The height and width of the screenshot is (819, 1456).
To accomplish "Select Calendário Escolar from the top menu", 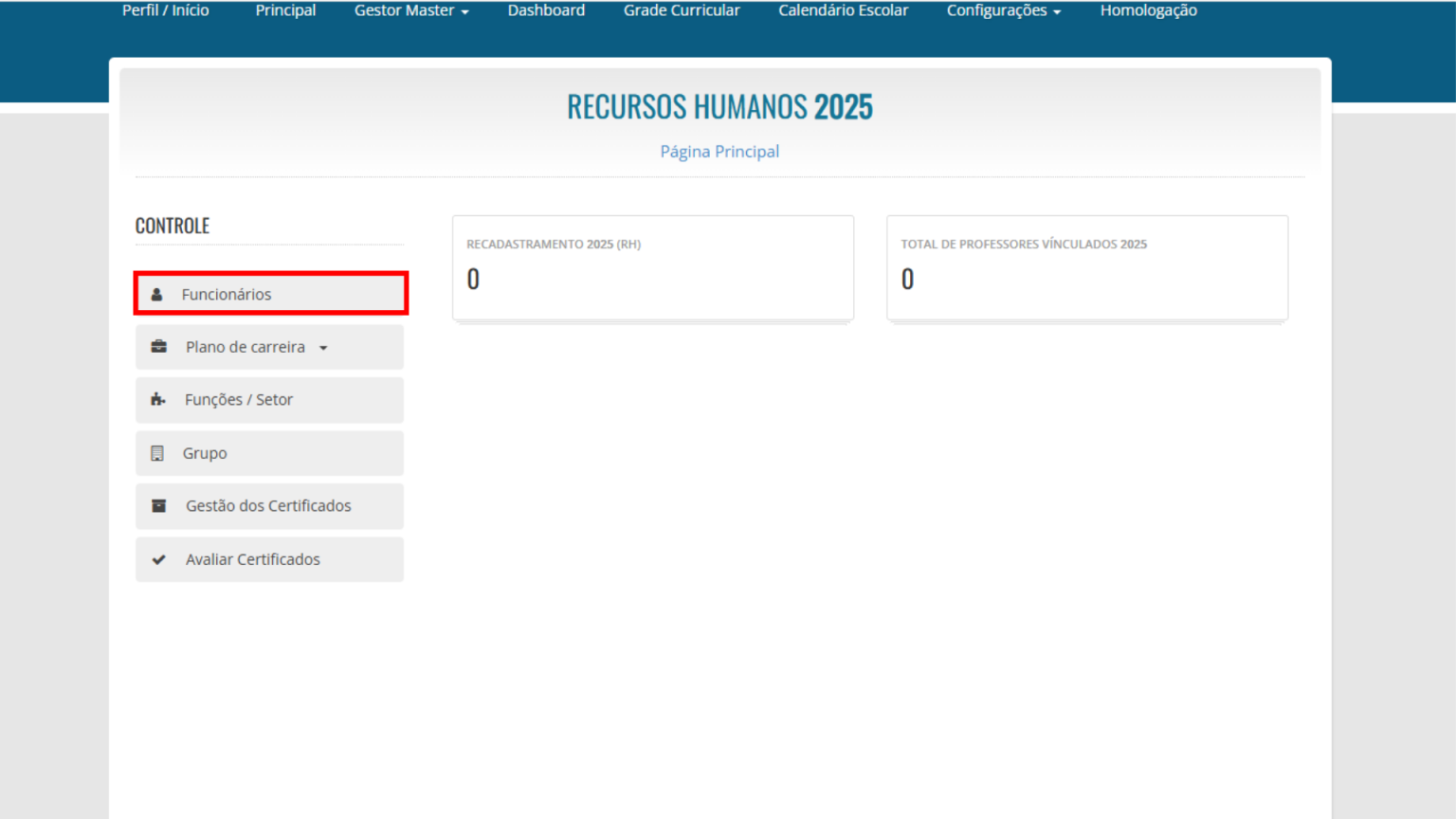I will (843, 10).
